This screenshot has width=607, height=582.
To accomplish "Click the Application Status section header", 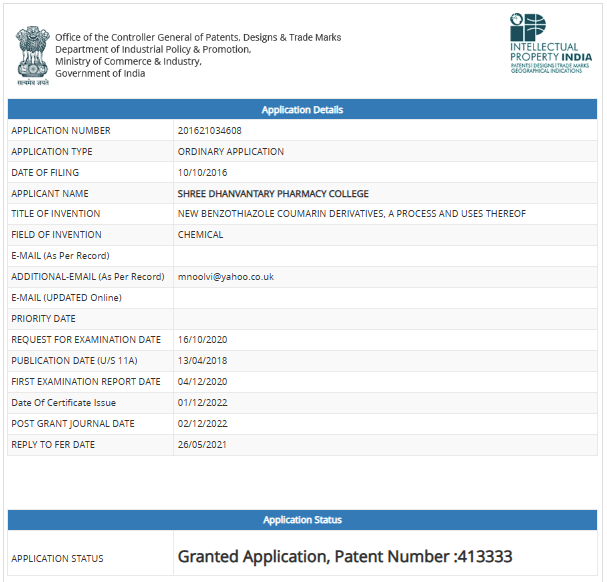I will (302, 520).
